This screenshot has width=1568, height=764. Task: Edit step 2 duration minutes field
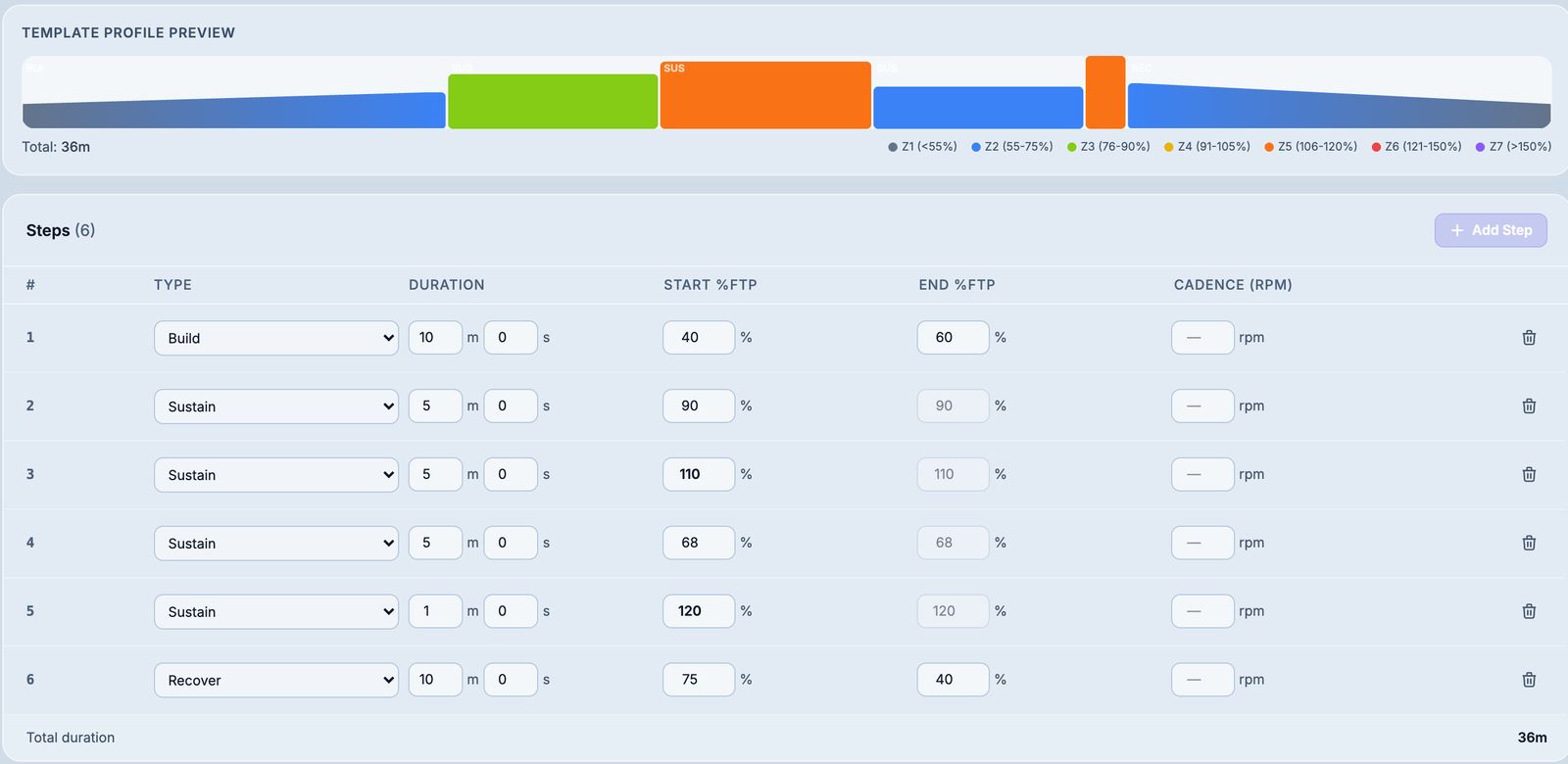[x=435, y=406]
